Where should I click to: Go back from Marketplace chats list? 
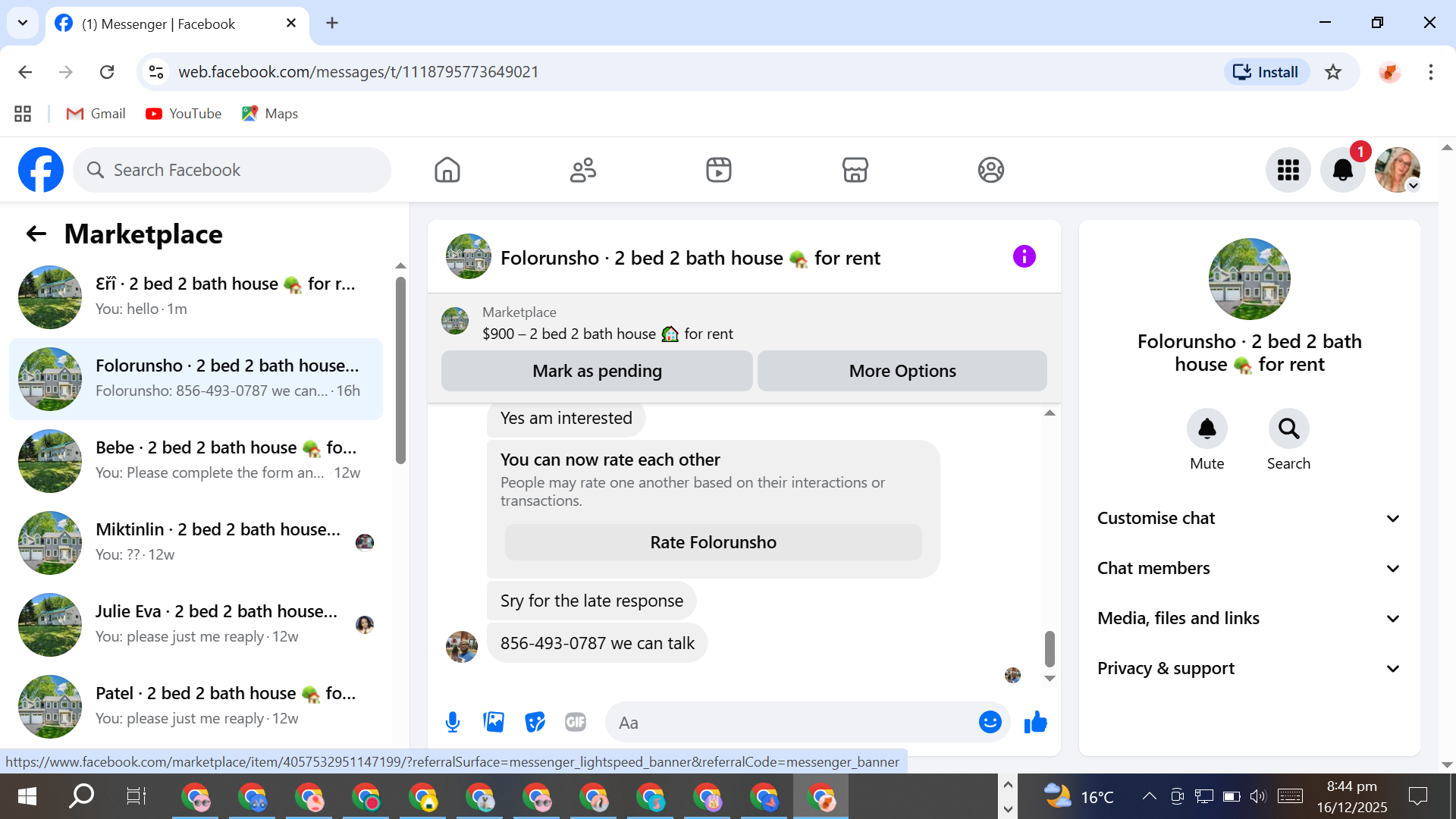pos(36,234)
